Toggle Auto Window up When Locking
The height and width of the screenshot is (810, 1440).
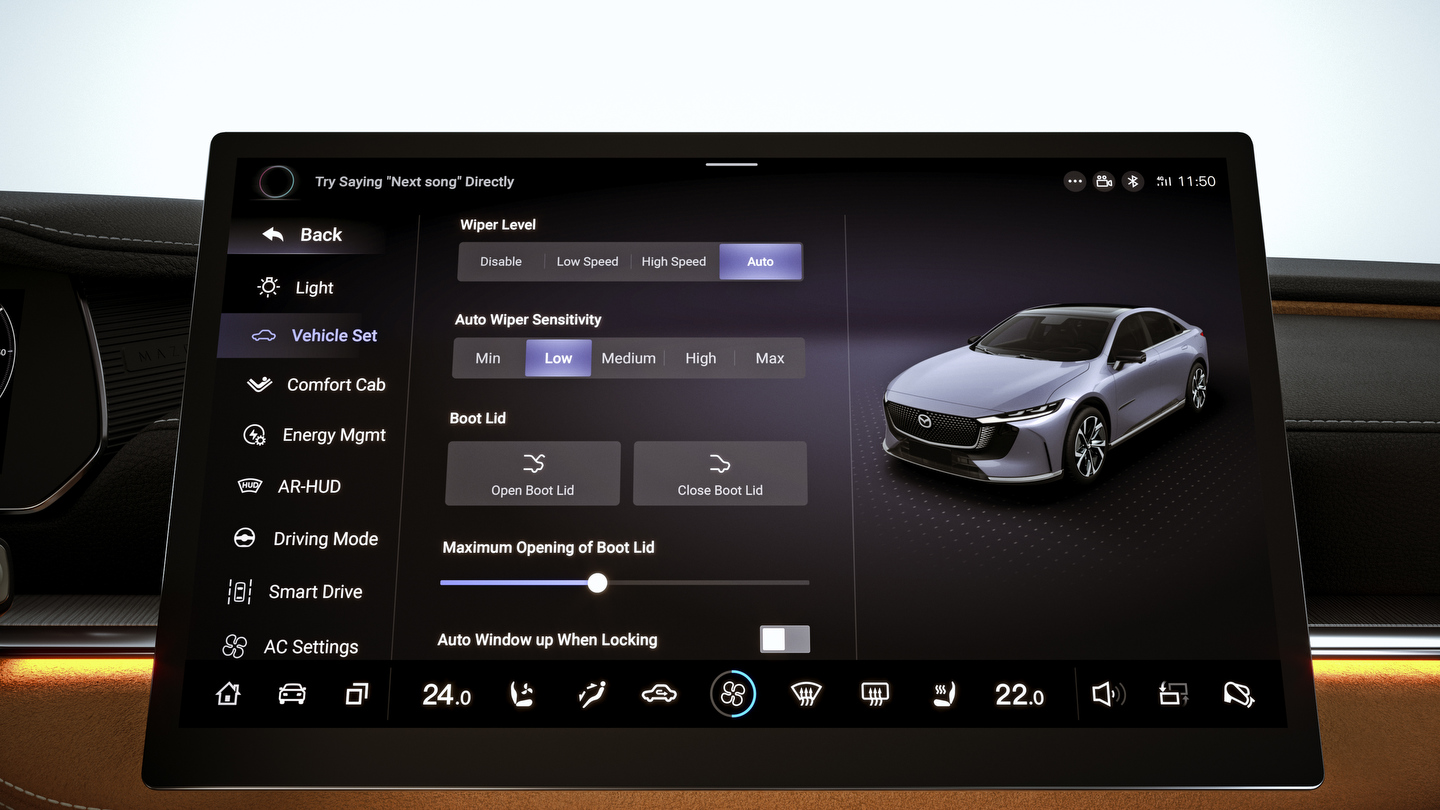pyautogui.click(x=784, y=640)
